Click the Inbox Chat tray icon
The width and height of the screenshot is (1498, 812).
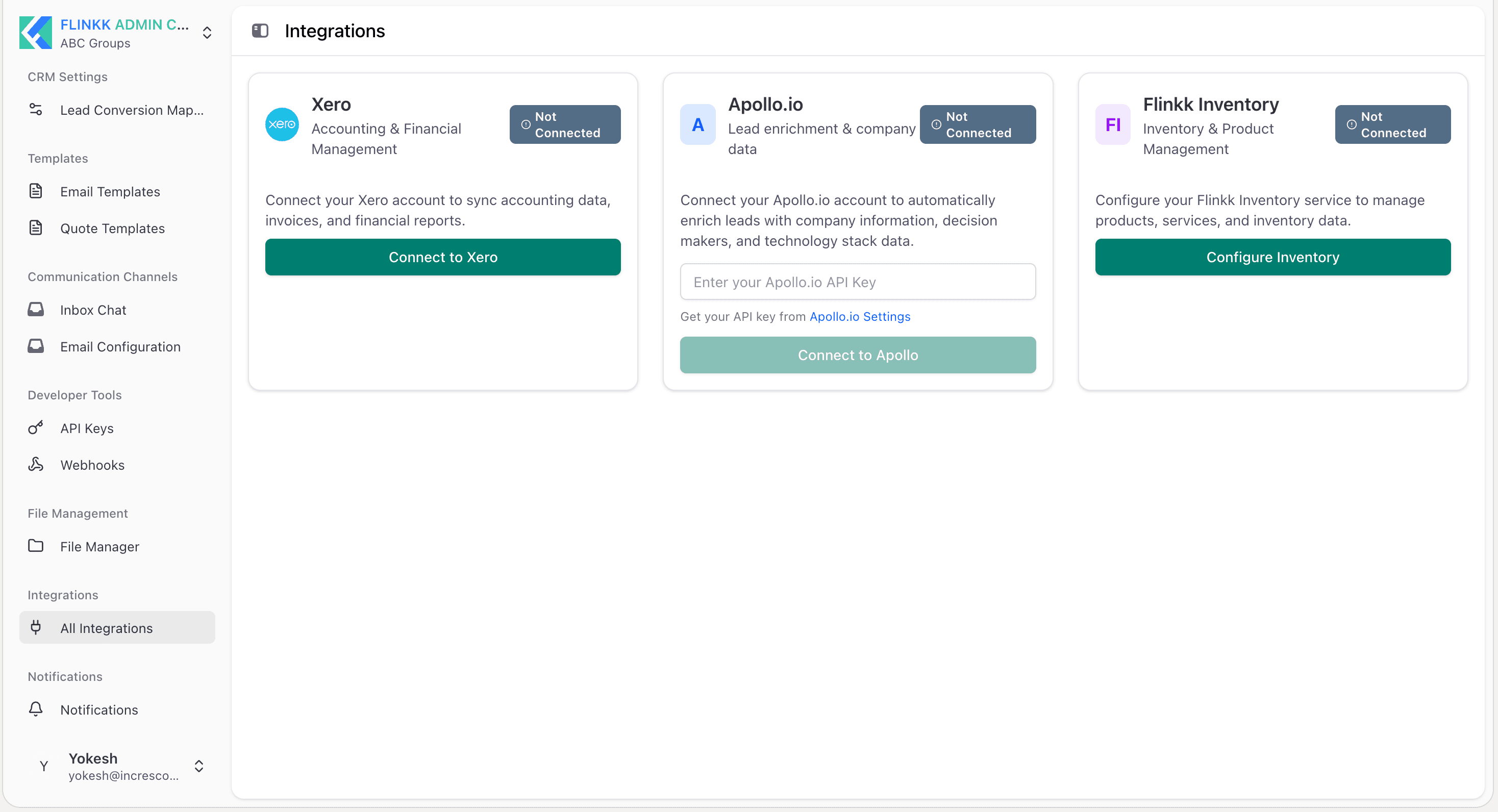click(36, 309)
